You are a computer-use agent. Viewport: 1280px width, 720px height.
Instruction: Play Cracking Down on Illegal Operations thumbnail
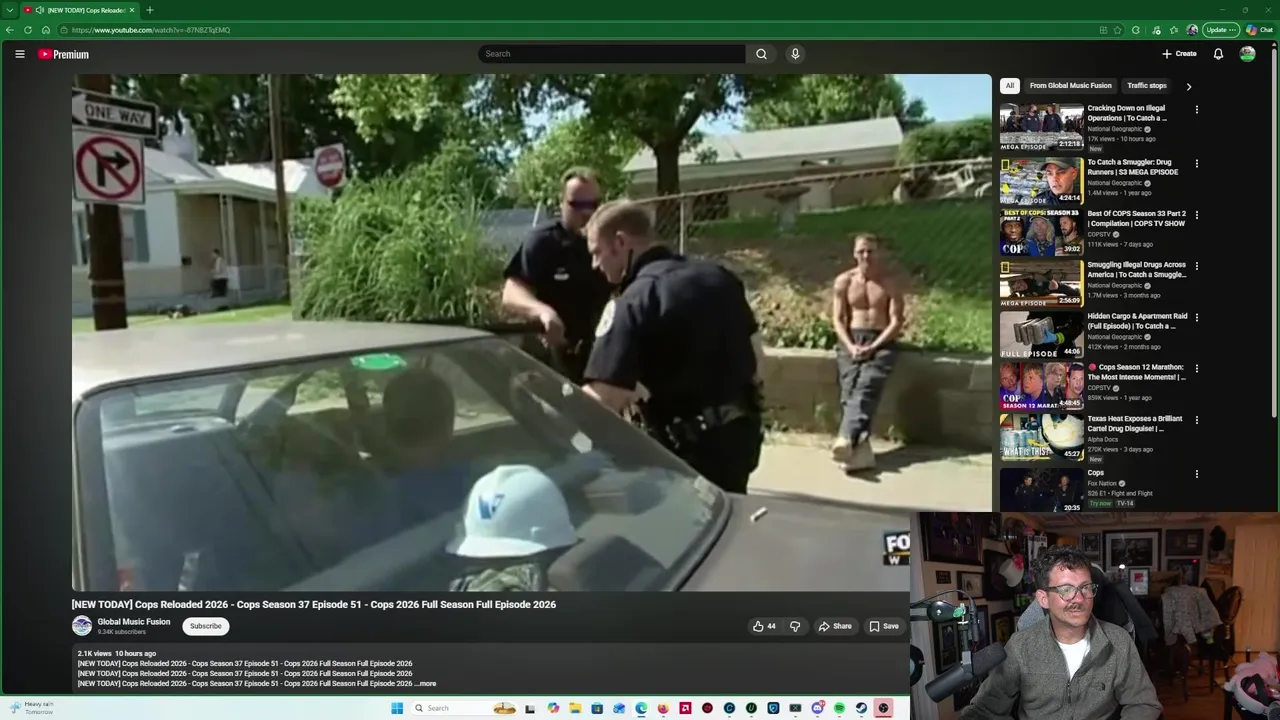1041,126
